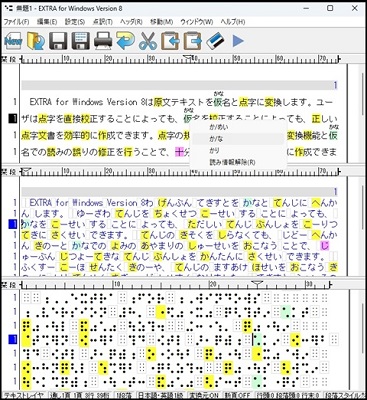Select the eraser tool icon

(x=215, y=41)
